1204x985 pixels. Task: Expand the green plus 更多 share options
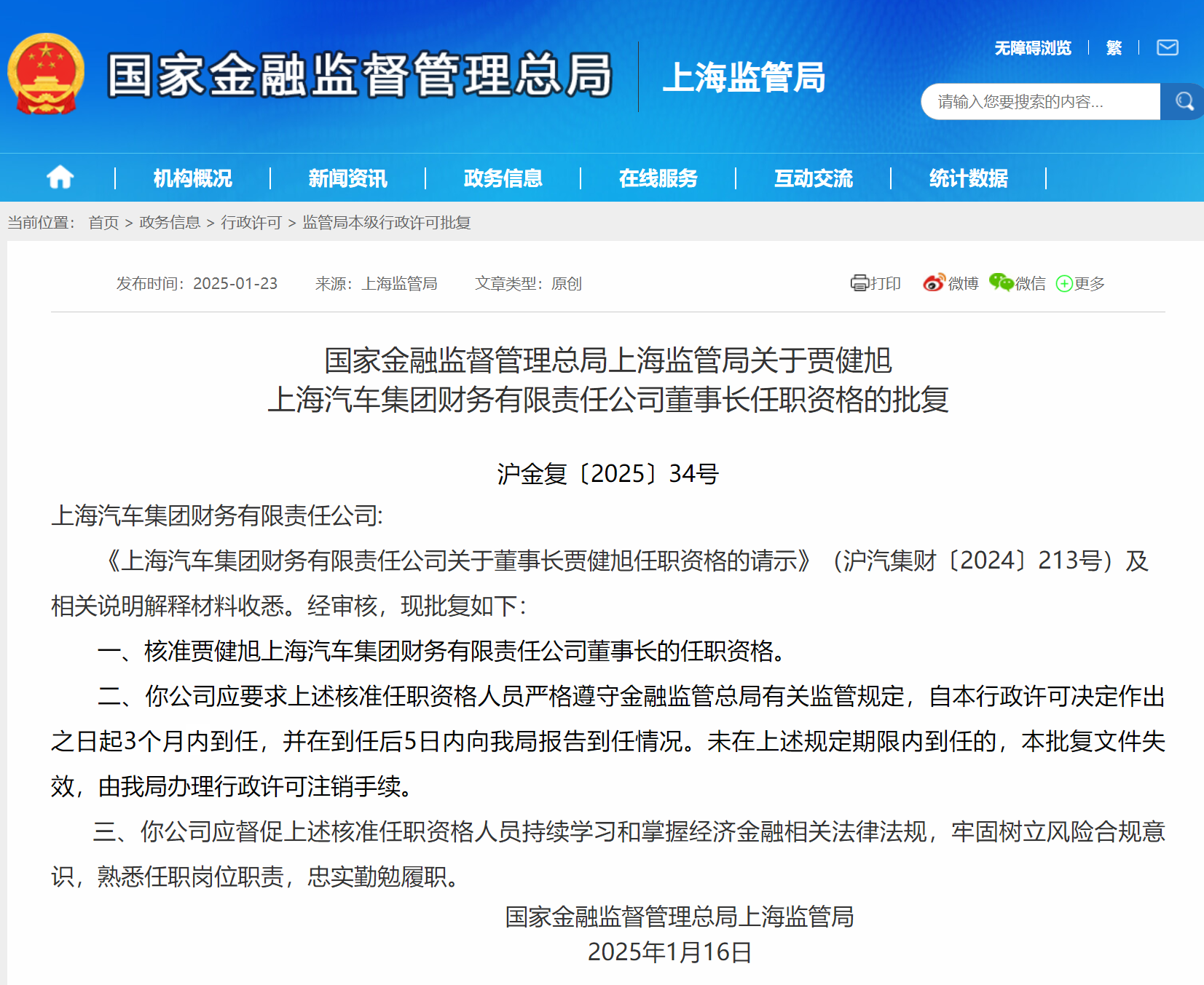tap(1064, 284)
